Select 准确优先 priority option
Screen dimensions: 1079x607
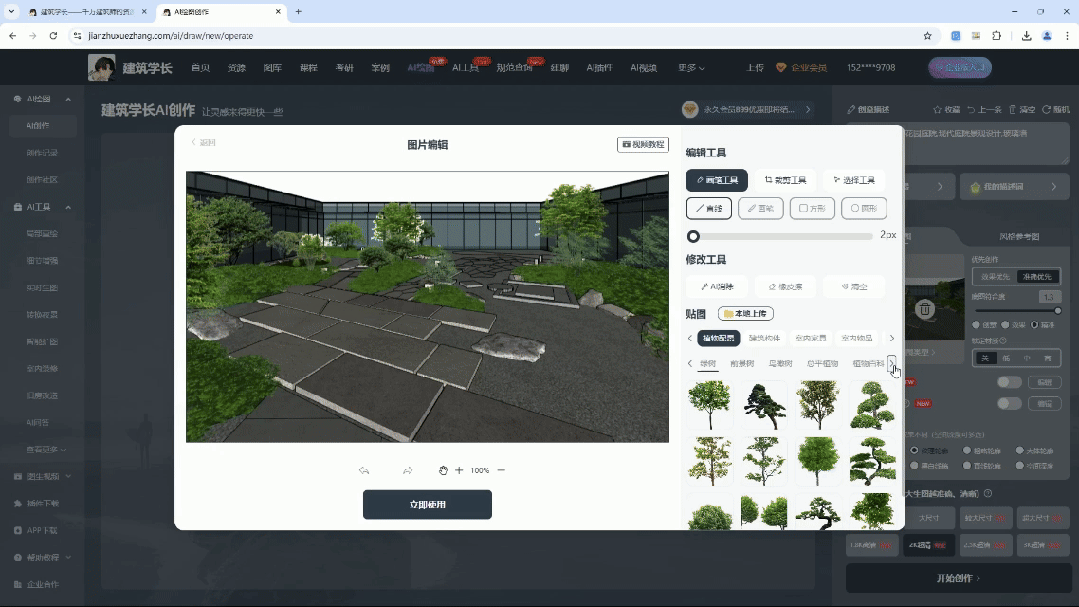point(1037,277)
